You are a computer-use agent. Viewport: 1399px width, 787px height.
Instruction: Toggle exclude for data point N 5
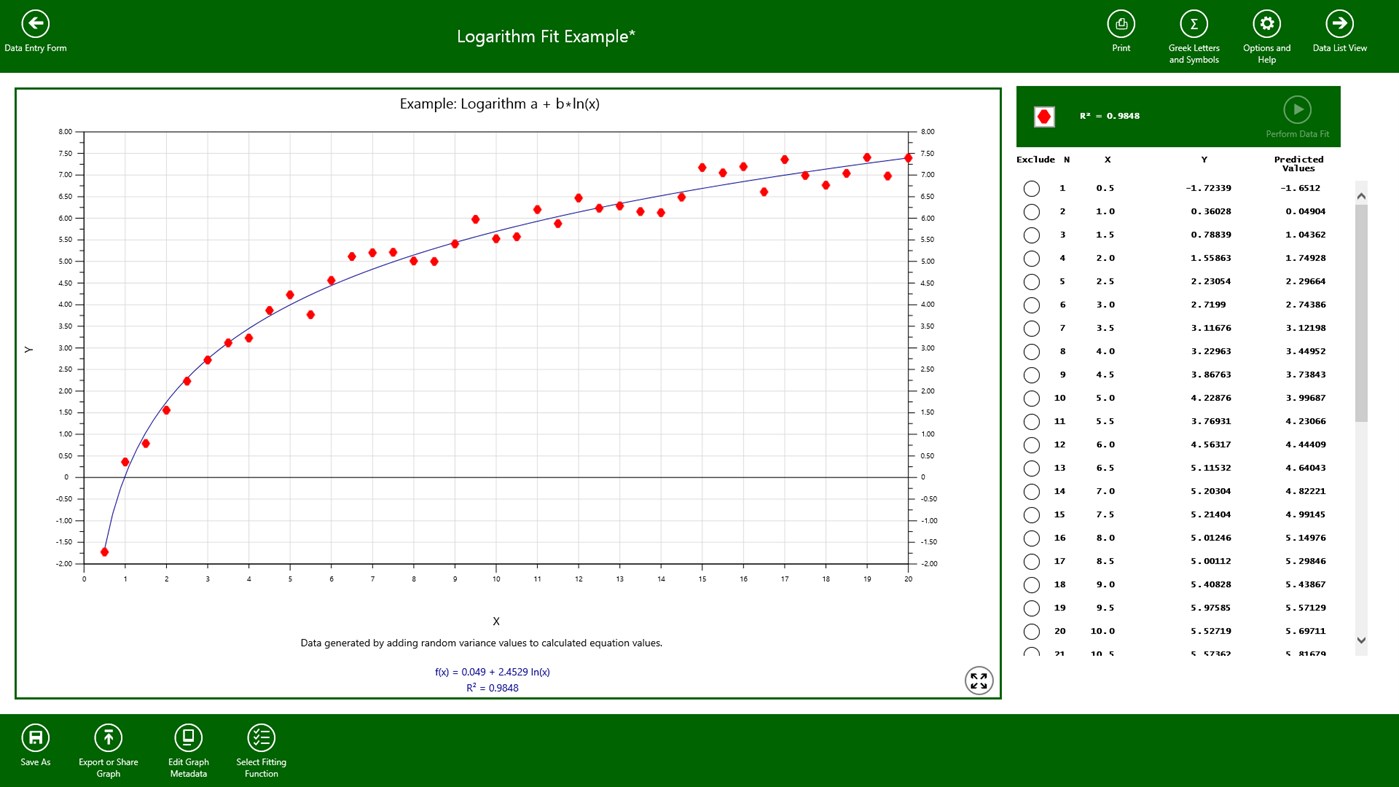click(1031, 282)
